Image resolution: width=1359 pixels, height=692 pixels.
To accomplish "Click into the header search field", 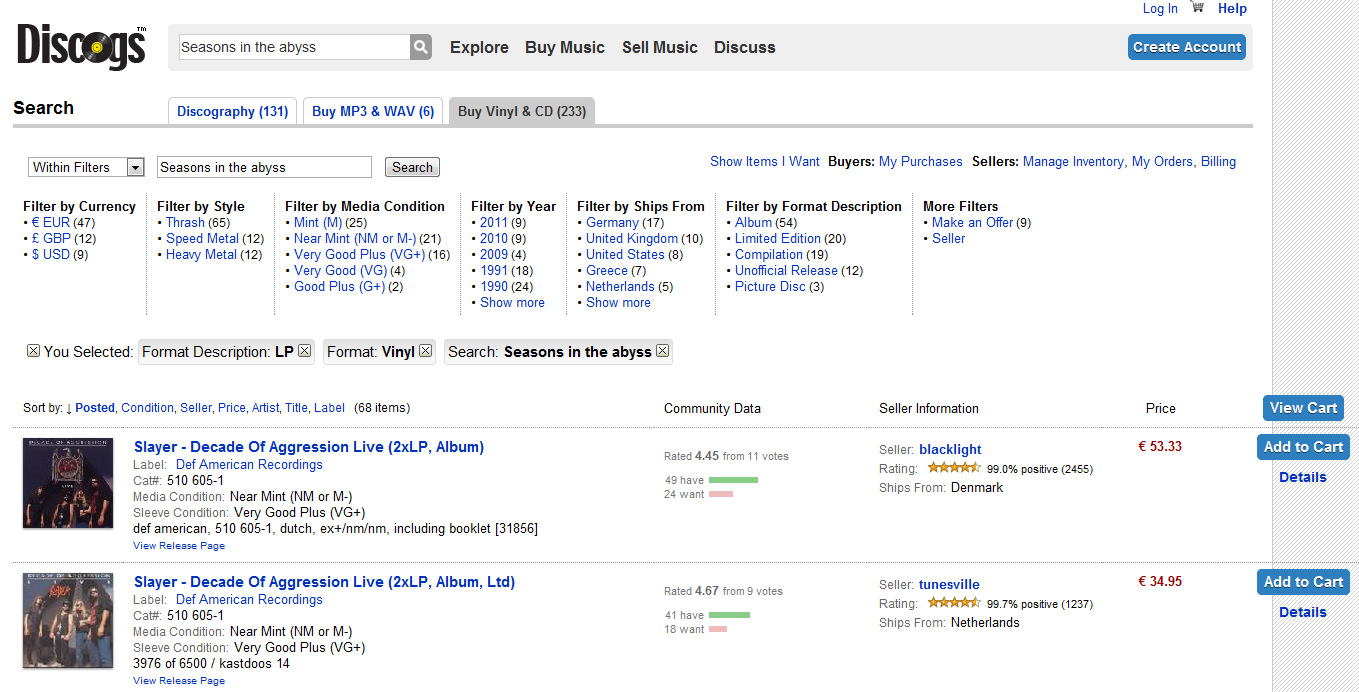I will click(x=294, y=47).
